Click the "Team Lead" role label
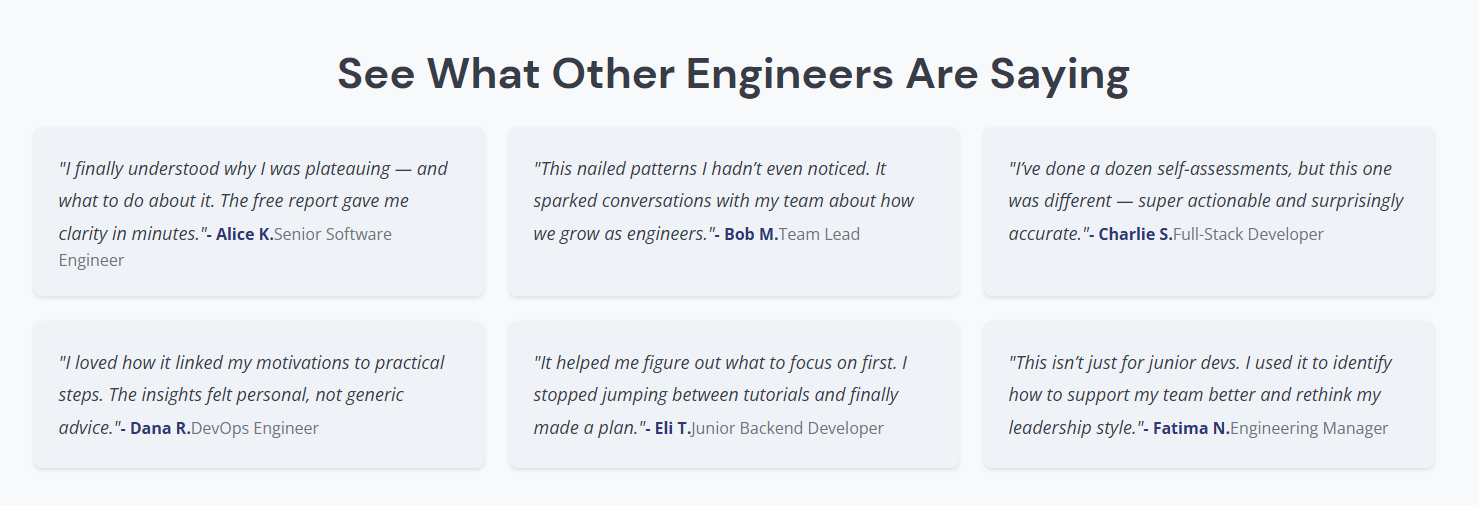 point(819,235)
